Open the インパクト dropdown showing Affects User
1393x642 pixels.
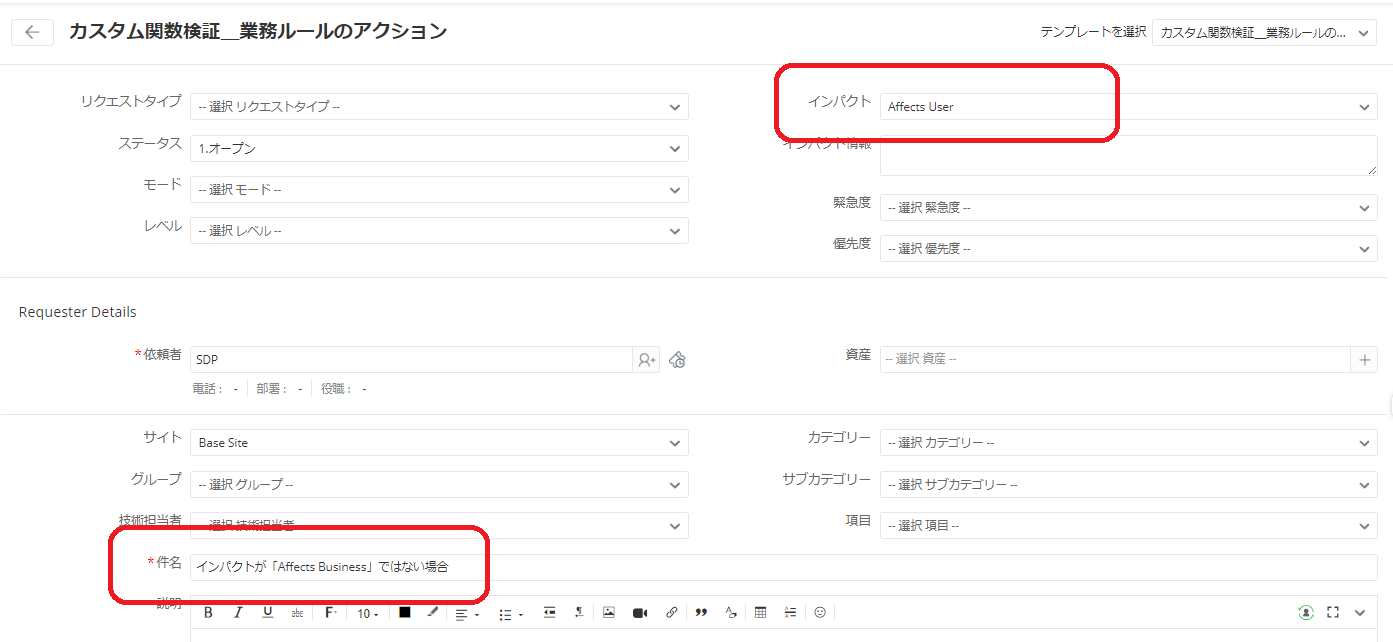1128,107
